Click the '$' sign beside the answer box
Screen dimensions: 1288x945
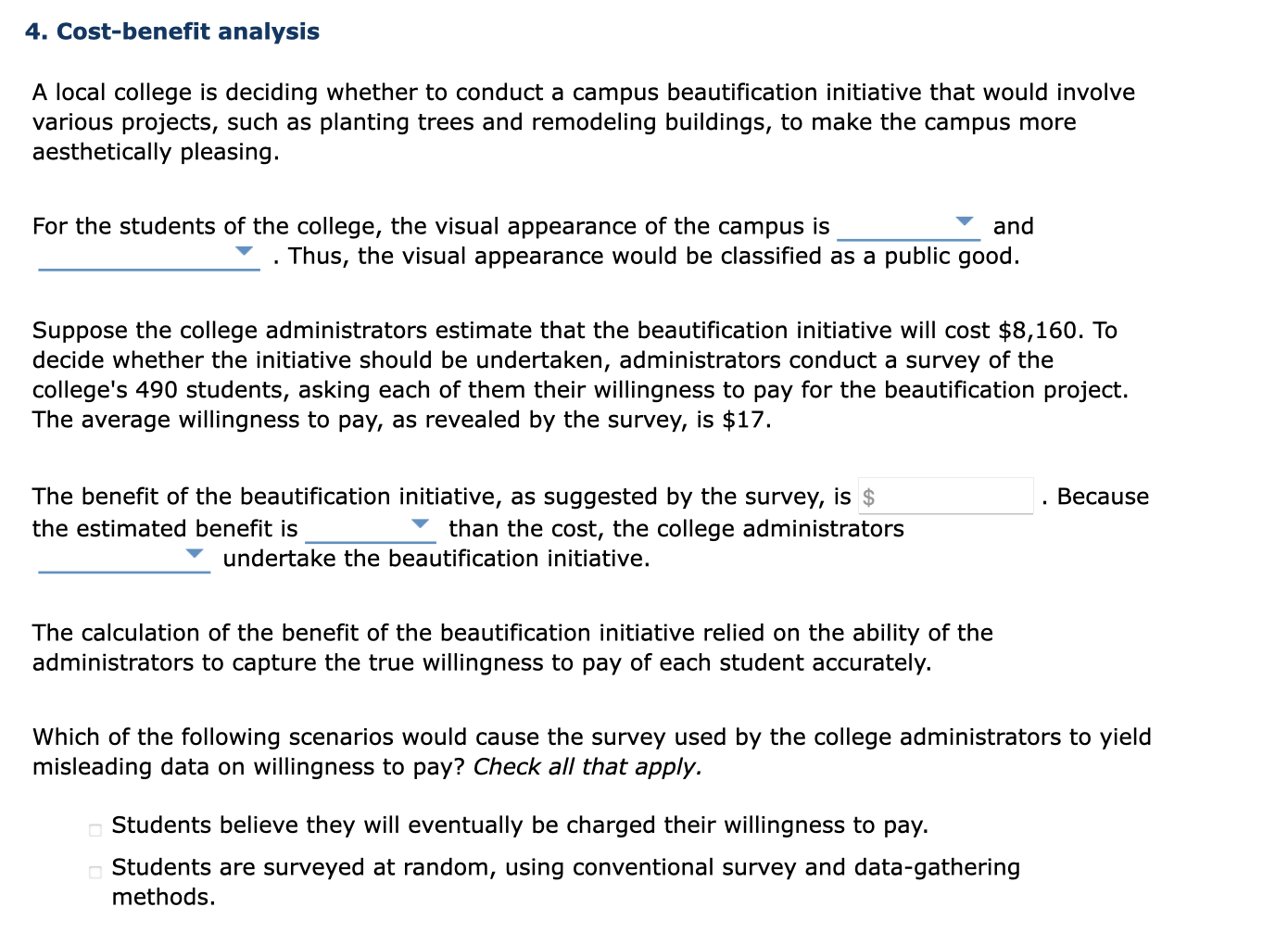pos(869,497)
